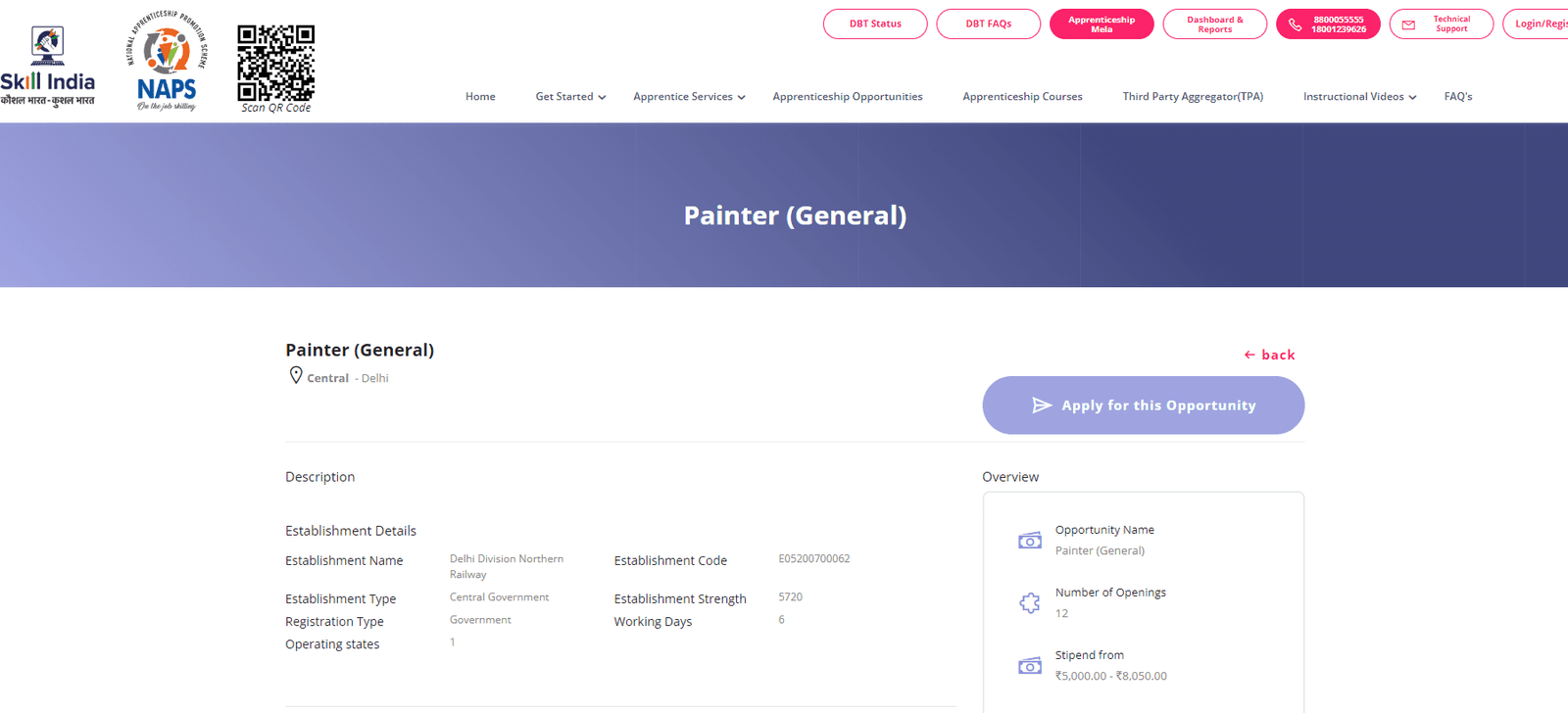The width and height of the screenshot is (1568, 713).
Task: Expand Apprentice Services dropdown
Action: pyautogui.click(x=689, y=97)
